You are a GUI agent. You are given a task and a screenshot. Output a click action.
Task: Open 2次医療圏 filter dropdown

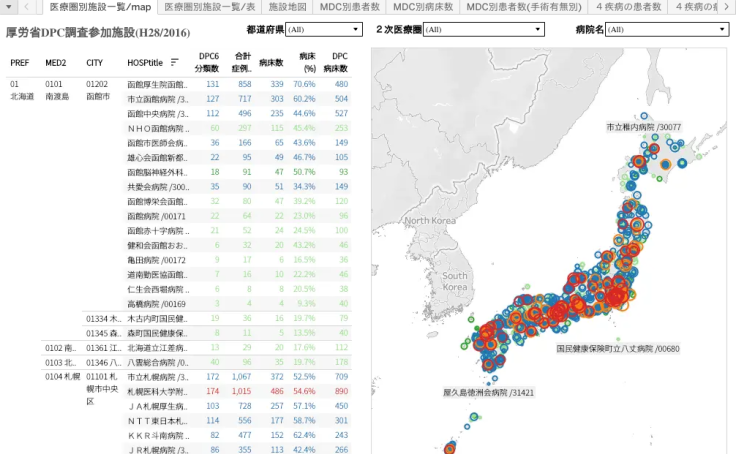click(x=483, y=29)
